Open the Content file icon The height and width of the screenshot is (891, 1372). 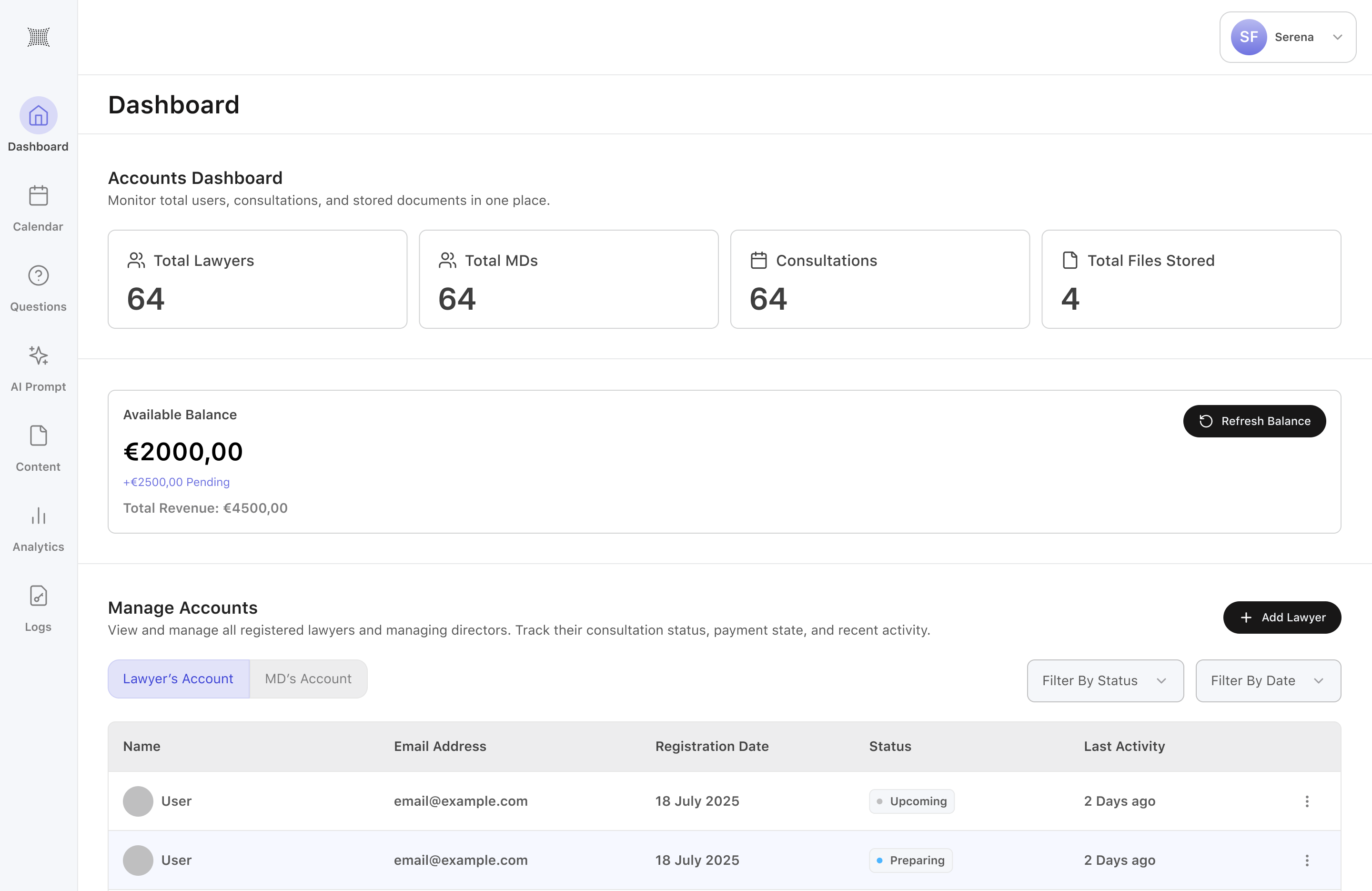[x=38, y=436]
